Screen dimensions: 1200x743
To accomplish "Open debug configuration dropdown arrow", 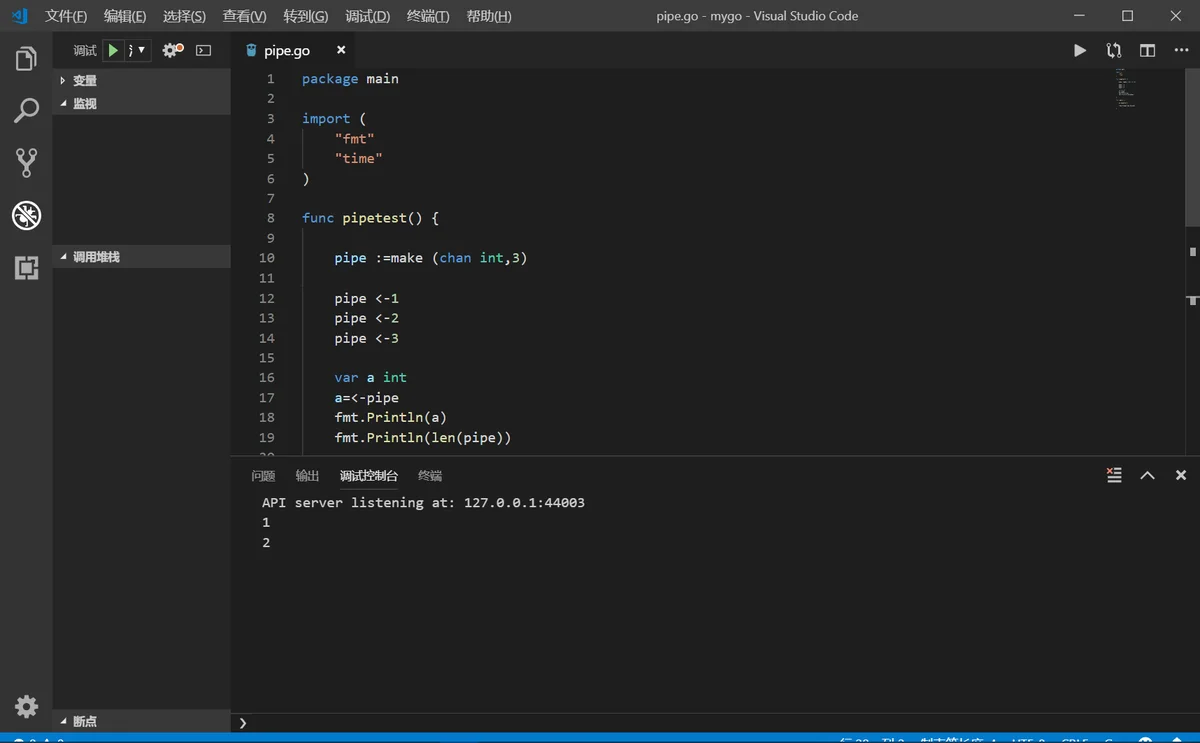I will (142, 50).
